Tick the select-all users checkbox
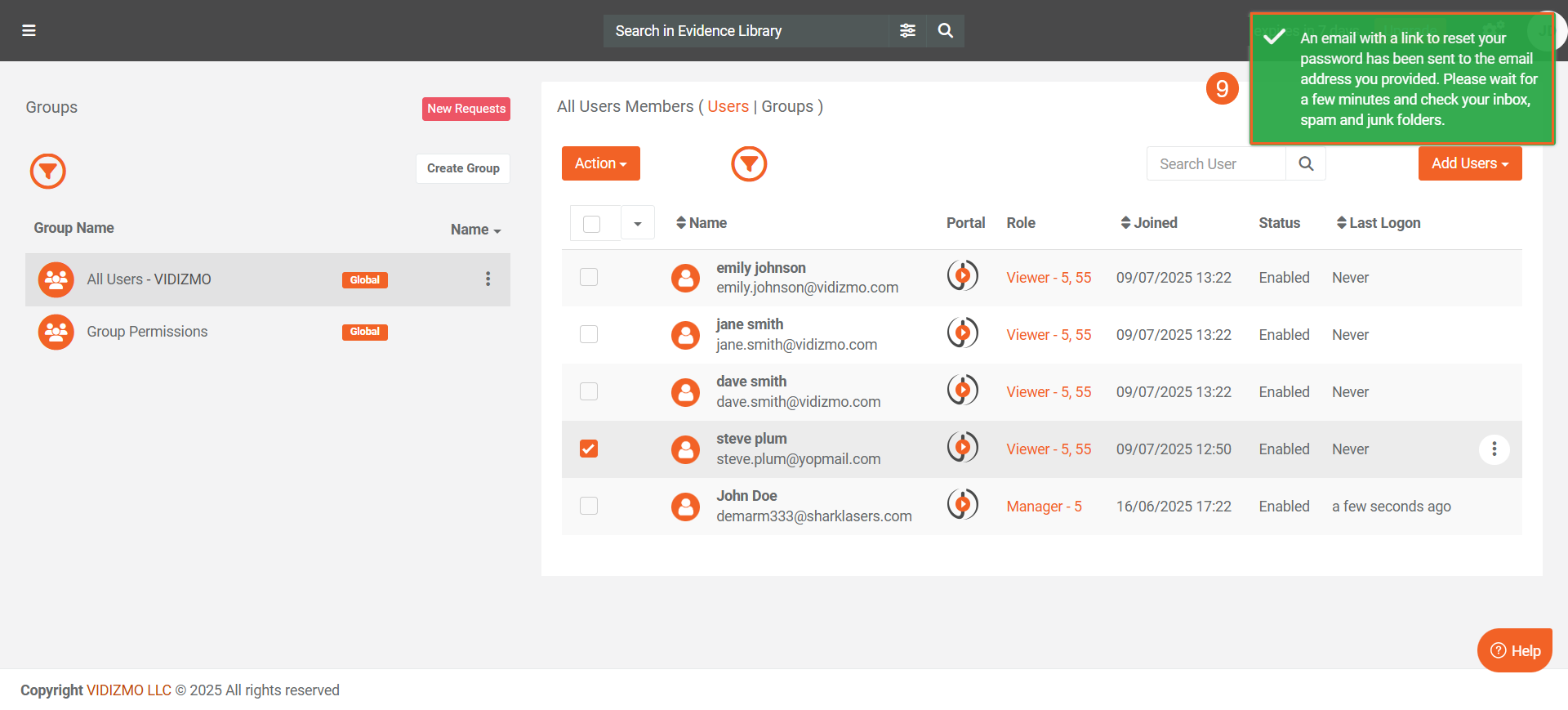This screenshot has height=710, width=1568. [x=592, y=224]
